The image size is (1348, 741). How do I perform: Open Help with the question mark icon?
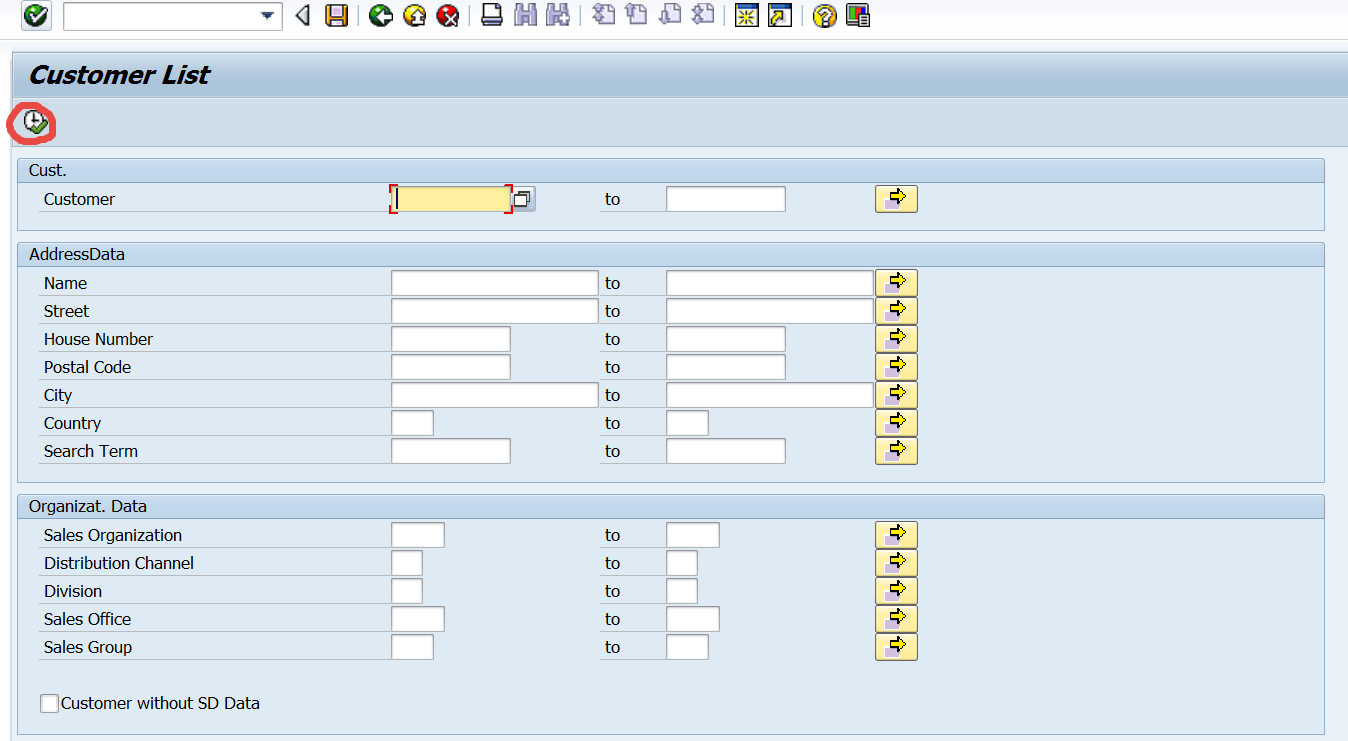(823, 16)
